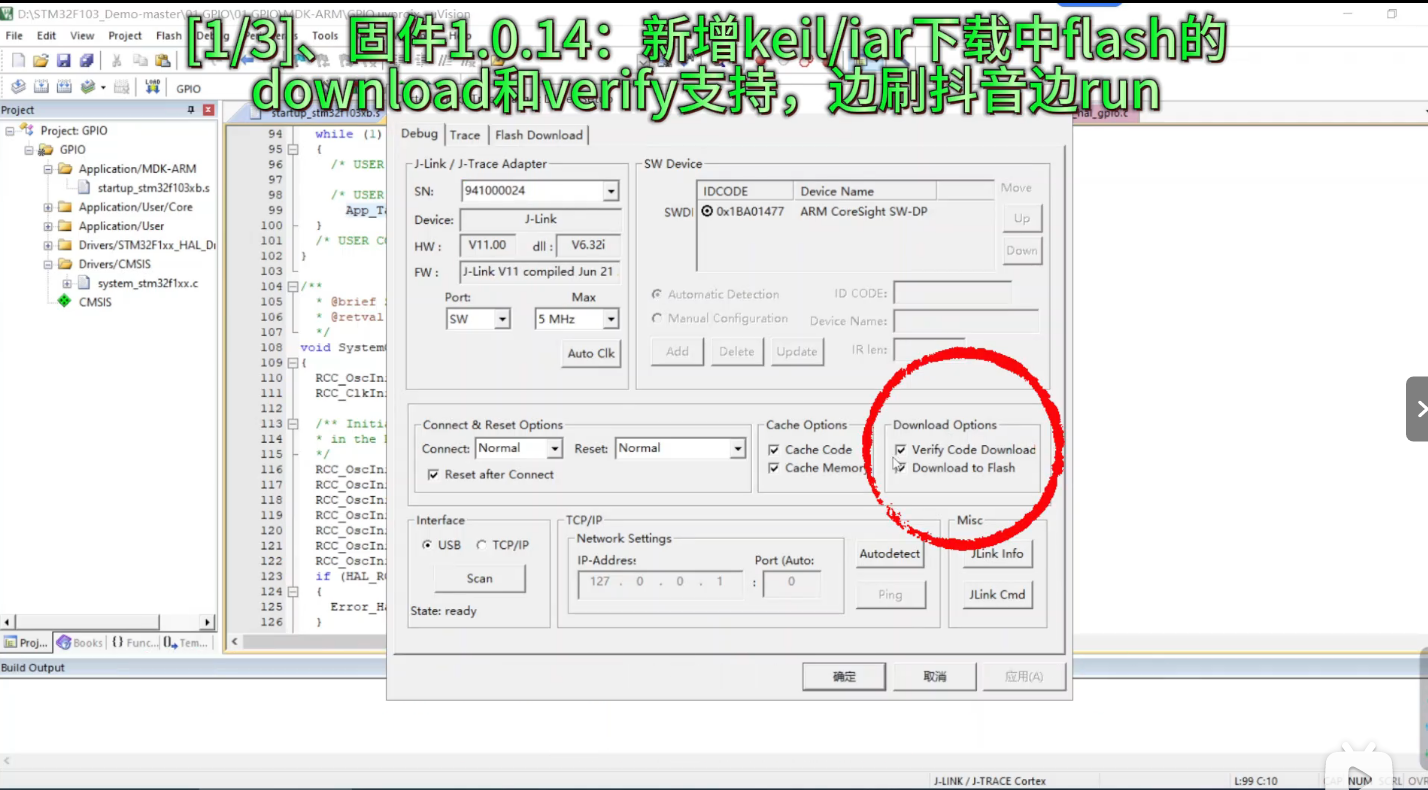Image resolution: width=1428 pixels, height=790 pixels.
Task: Collapse the GPIO target node
Action: [29, 150]
